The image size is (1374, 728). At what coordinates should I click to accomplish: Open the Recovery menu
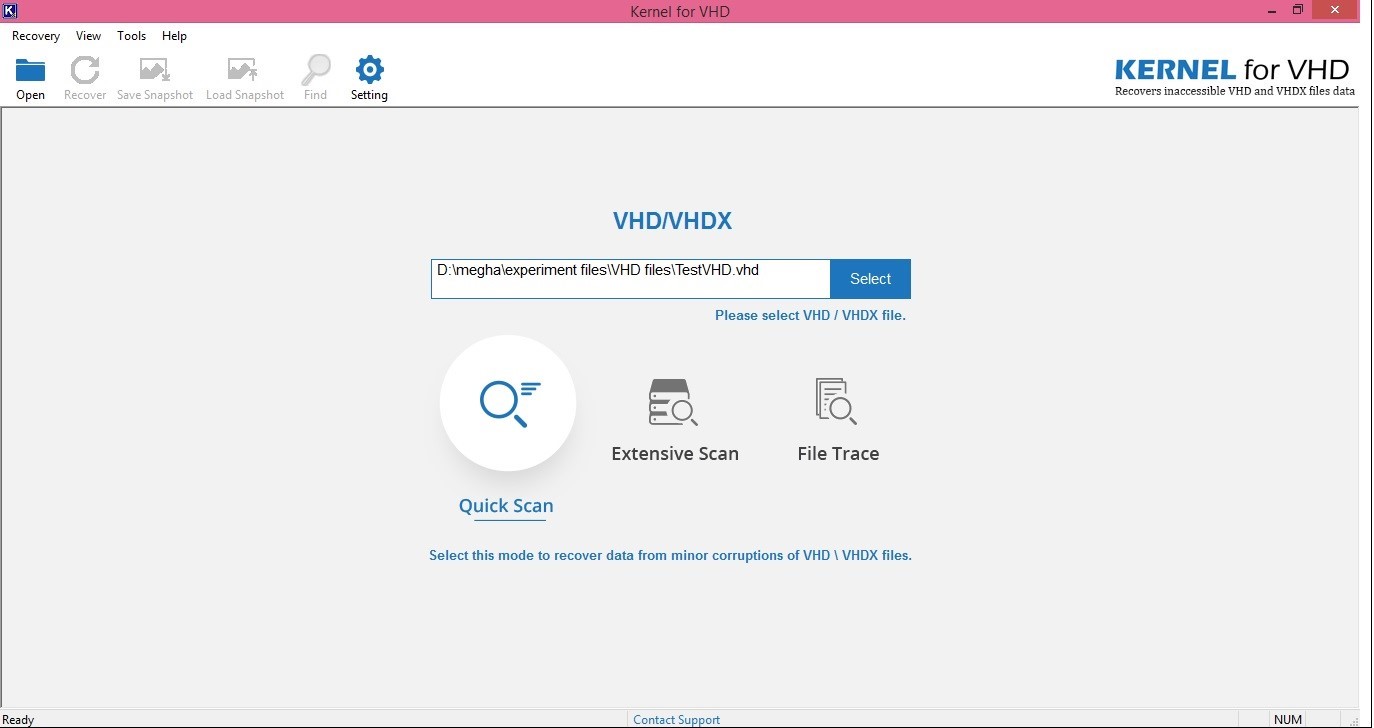(x=35, y=35)
